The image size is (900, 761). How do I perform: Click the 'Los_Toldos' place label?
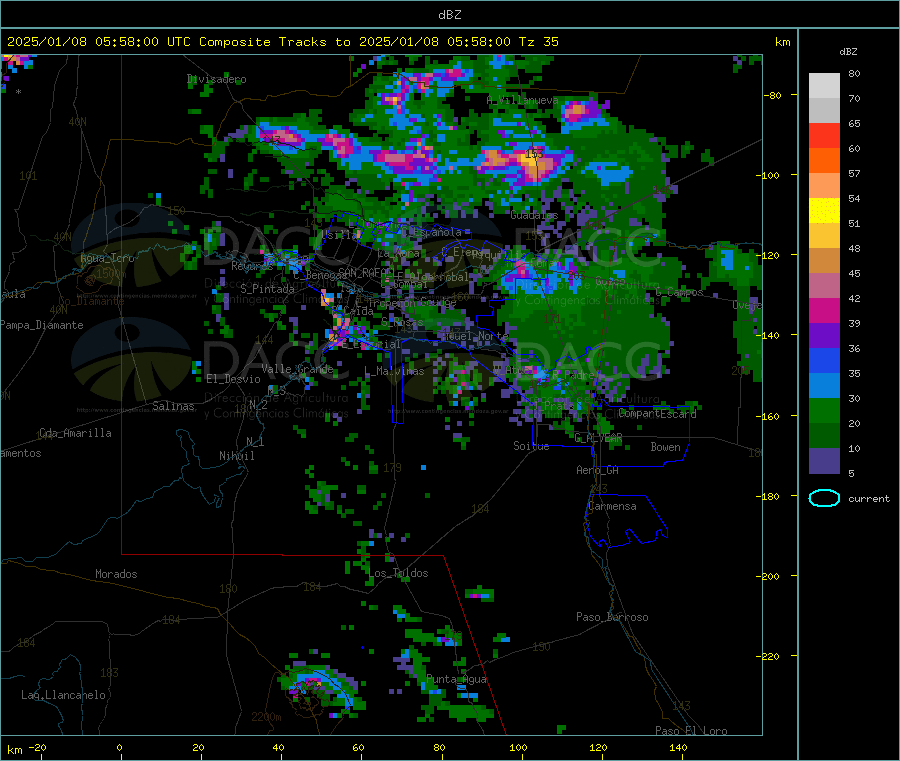coord(398,573)
